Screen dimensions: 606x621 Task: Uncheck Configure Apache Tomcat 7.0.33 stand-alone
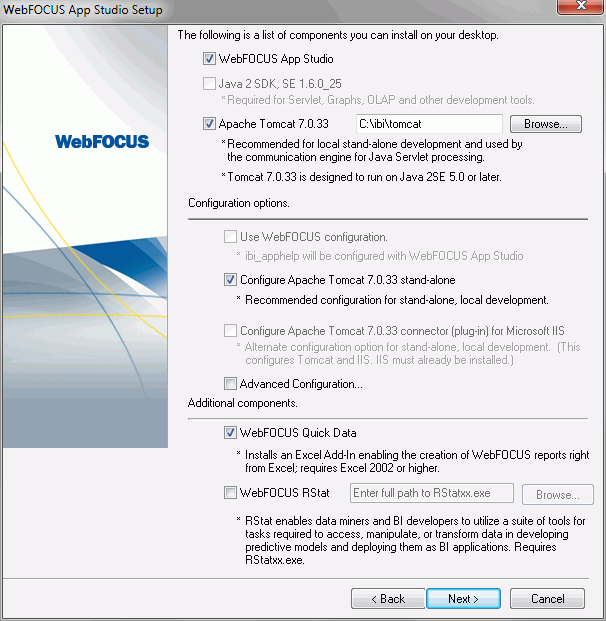[231, 280]
